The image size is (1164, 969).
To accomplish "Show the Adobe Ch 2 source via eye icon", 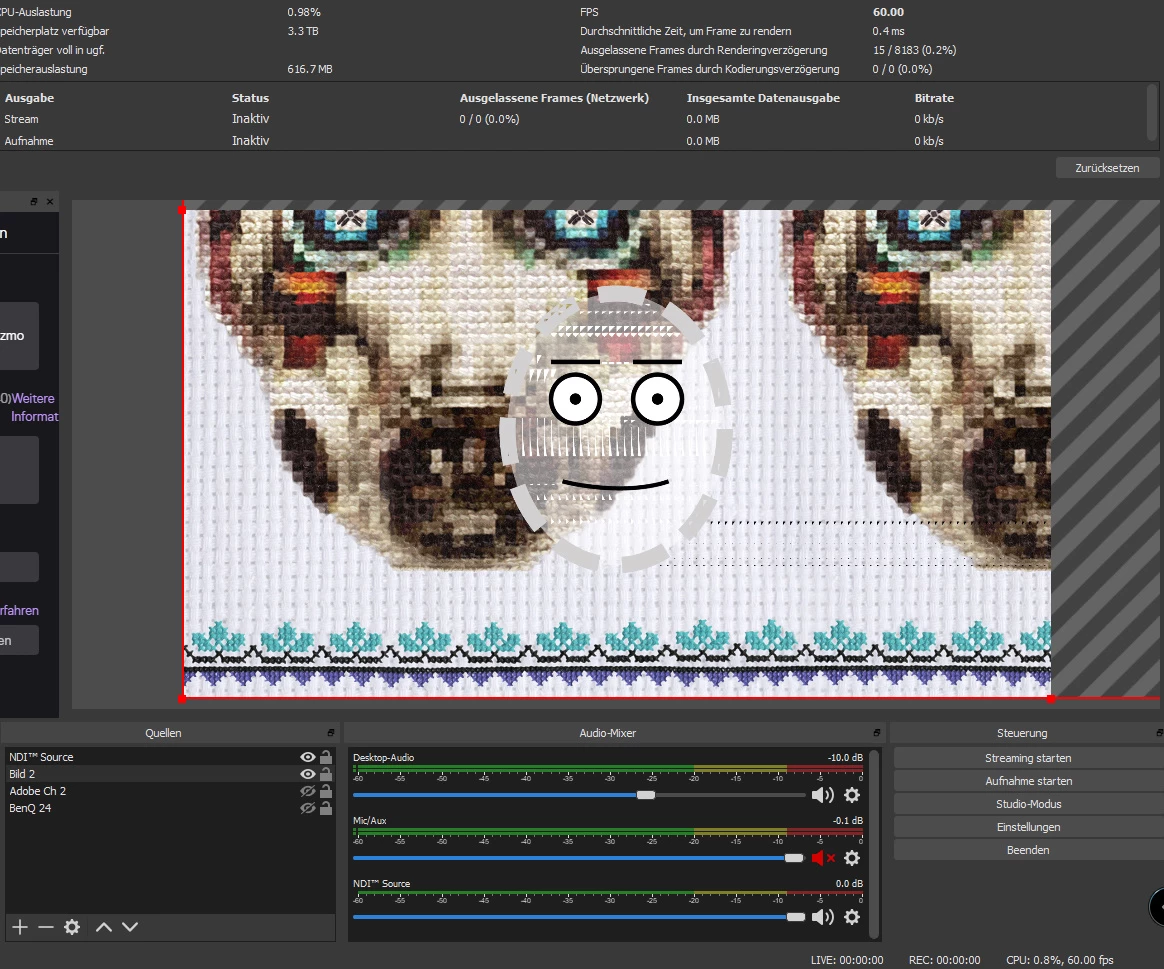I will (x=307, y=791).
